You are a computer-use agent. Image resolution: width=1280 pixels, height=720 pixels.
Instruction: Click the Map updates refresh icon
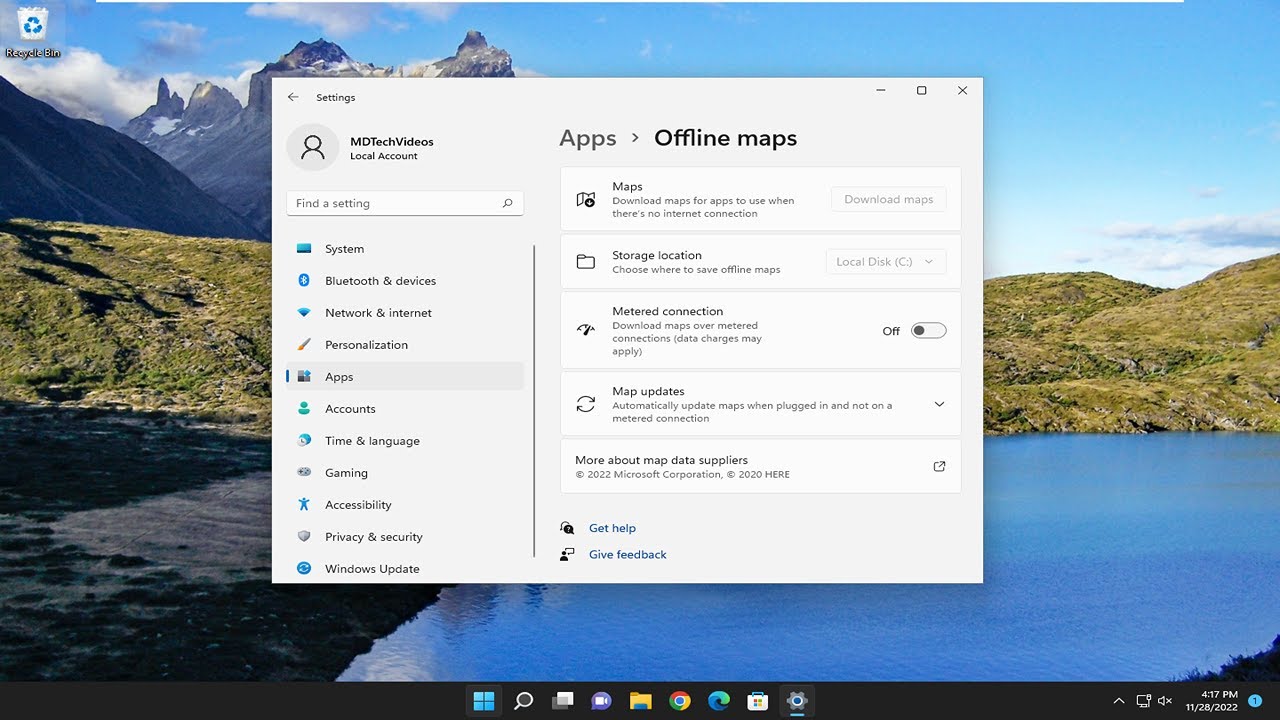click(586, 404)
